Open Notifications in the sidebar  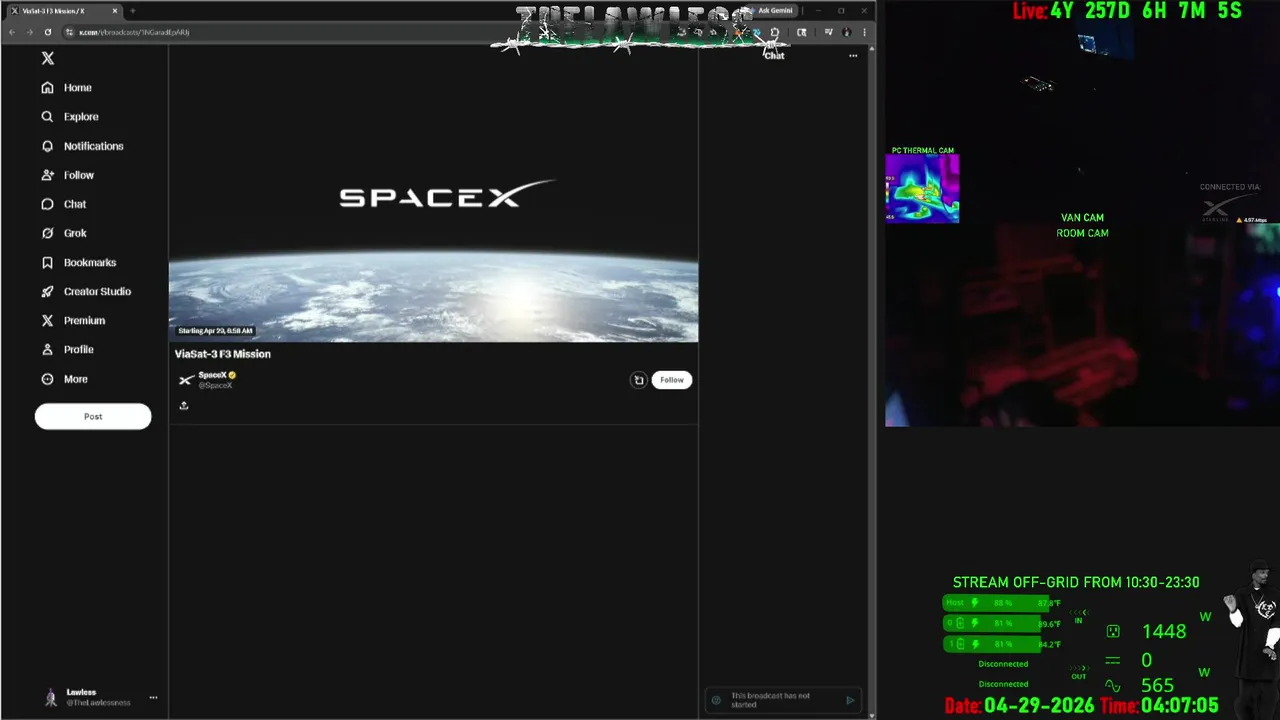point(82,146)
